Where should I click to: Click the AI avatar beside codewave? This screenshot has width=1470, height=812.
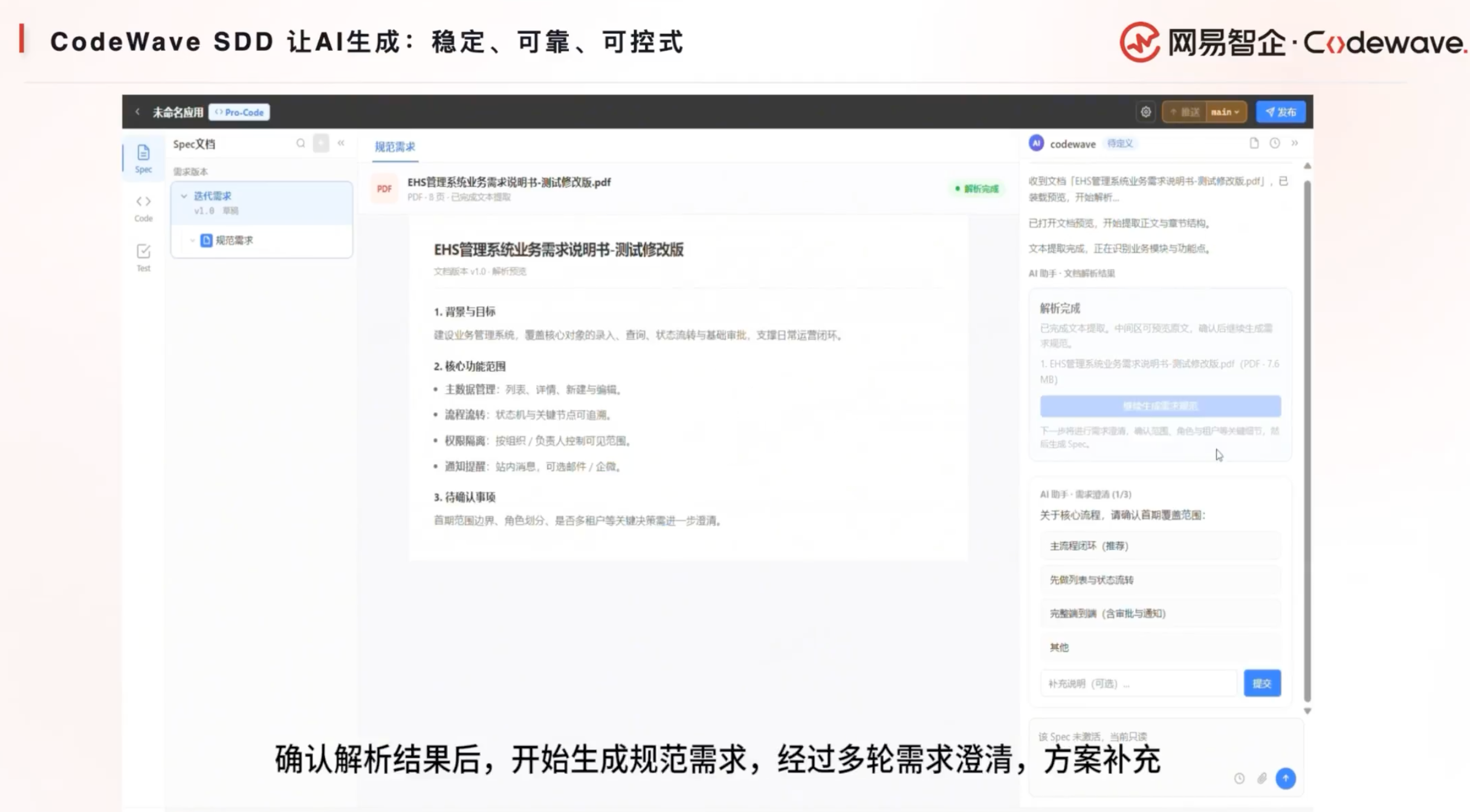click(1036, 143)
